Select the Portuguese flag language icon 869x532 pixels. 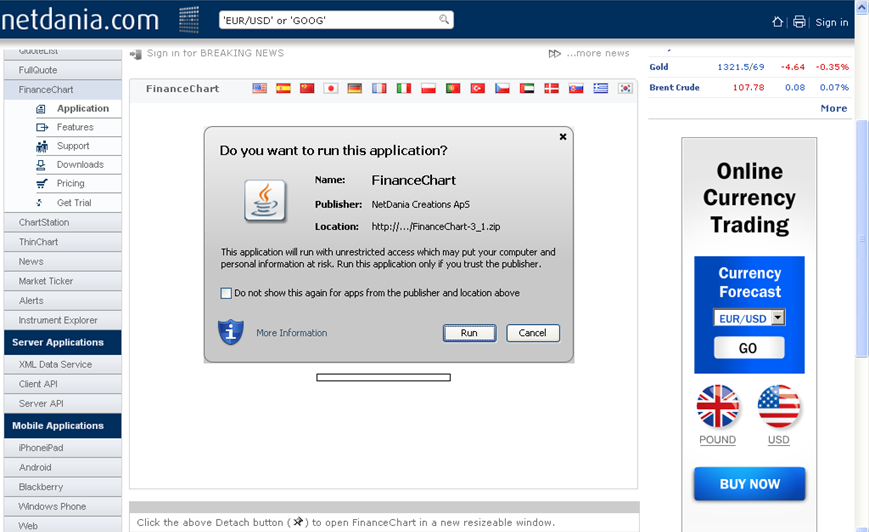[x=453, y=88]
